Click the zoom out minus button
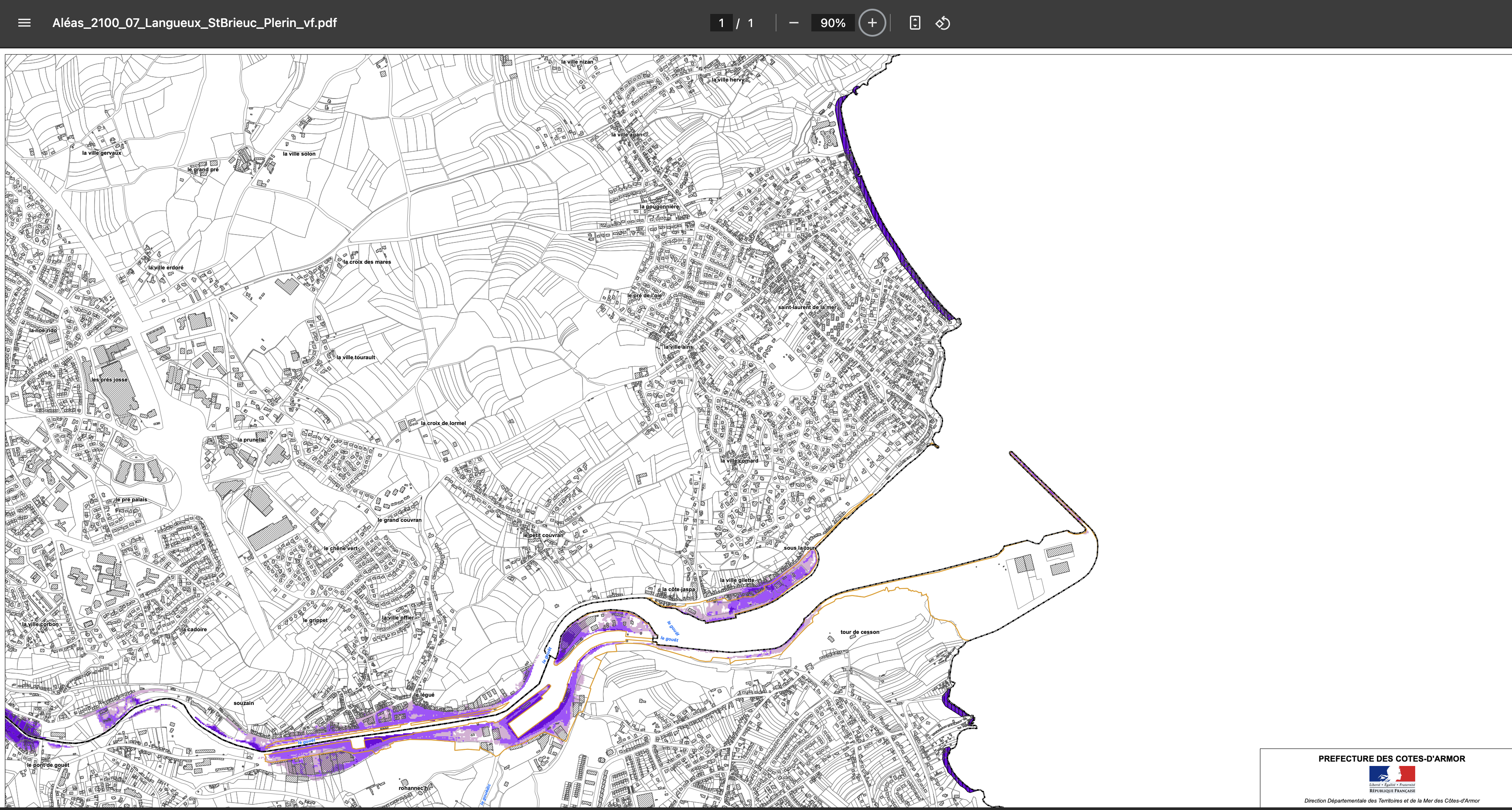The height and width of the screenshot is (810, 1512). point(793,23)
